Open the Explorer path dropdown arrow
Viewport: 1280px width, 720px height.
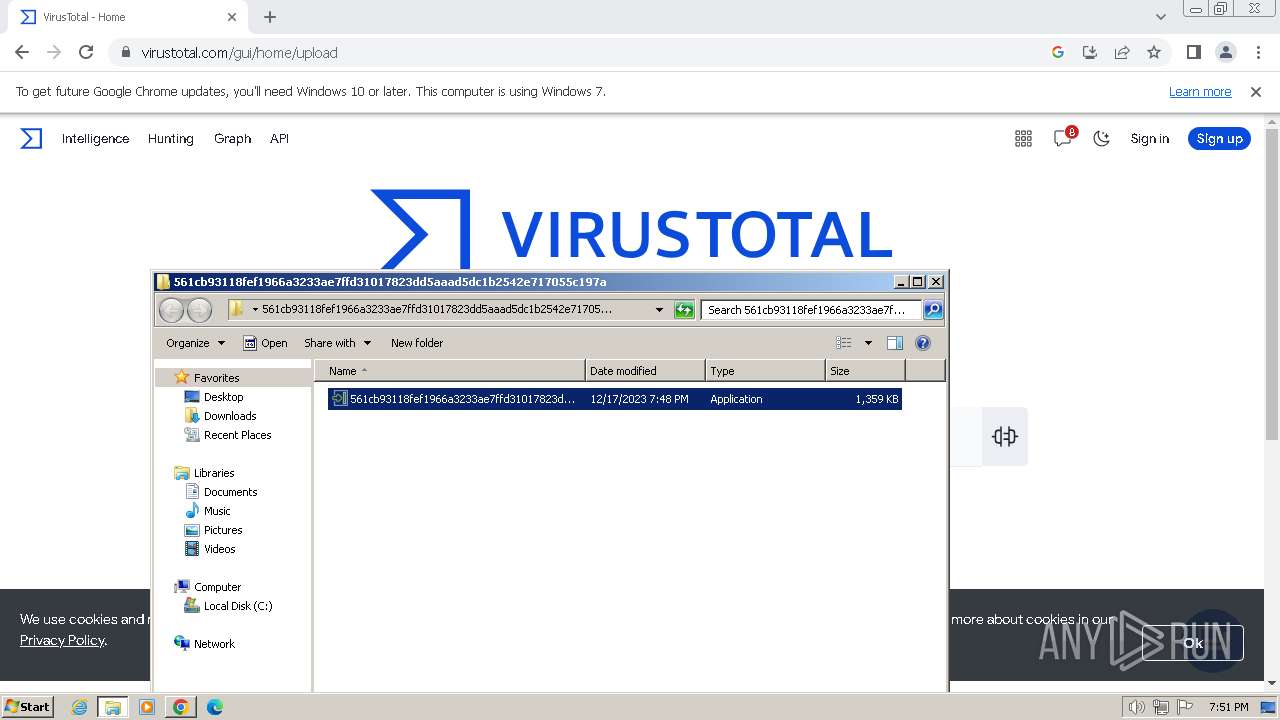[x=659, y=310]
